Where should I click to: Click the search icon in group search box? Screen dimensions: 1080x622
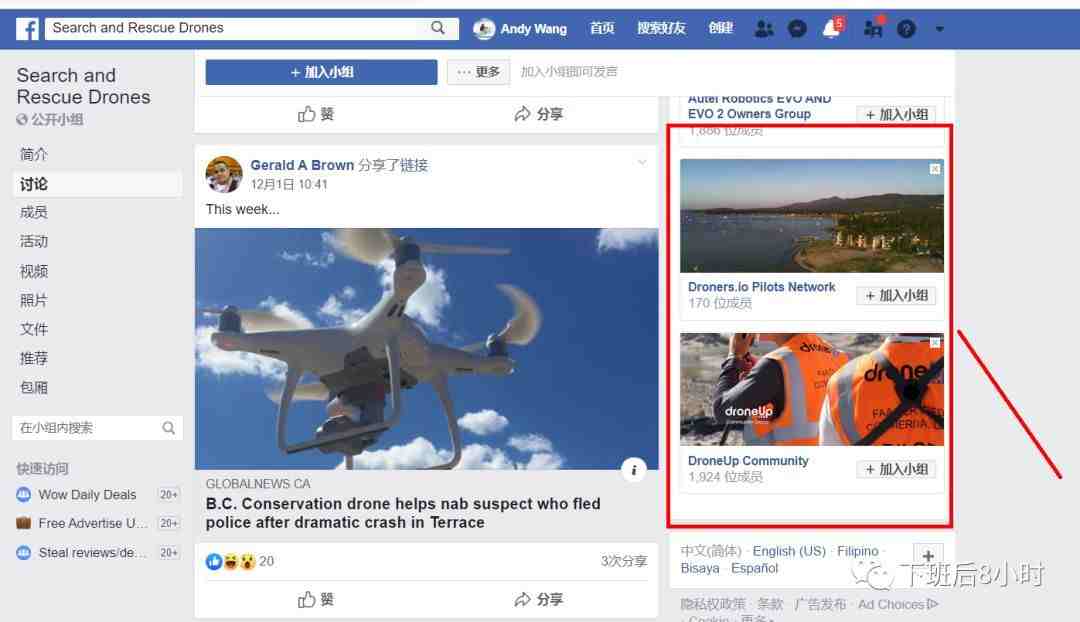[x=168, y=428]
